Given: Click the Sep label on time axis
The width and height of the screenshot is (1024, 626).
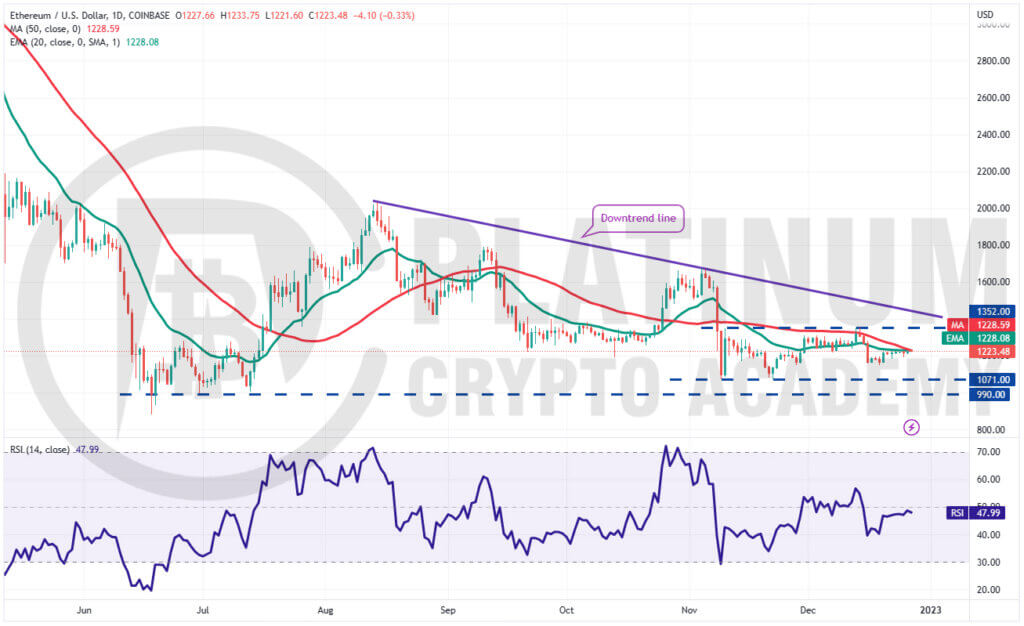Looking at the screenshot, I should [447, 610].
